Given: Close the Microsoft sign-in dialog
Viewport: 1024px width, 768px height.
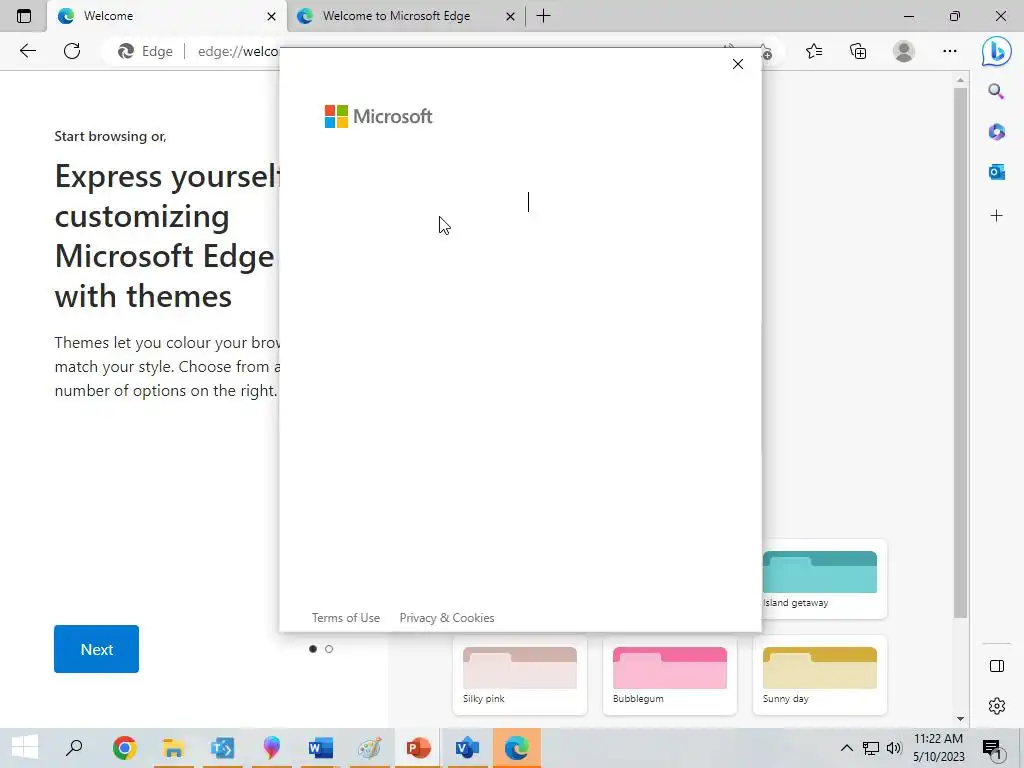Looking at the screenshot, I should coord(737,64).
